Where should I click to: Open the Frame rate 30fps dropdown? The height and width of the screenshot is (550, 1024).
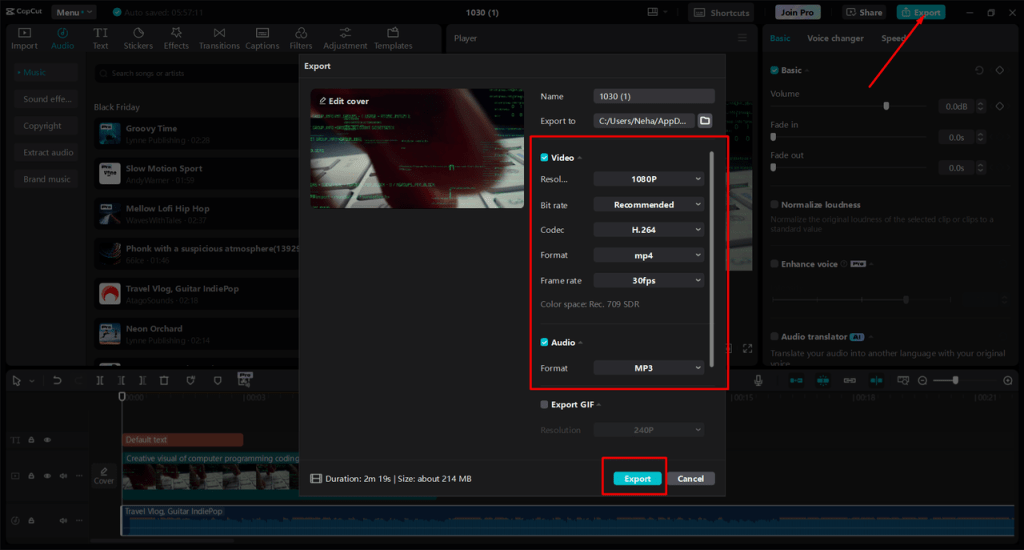point(650,281)
